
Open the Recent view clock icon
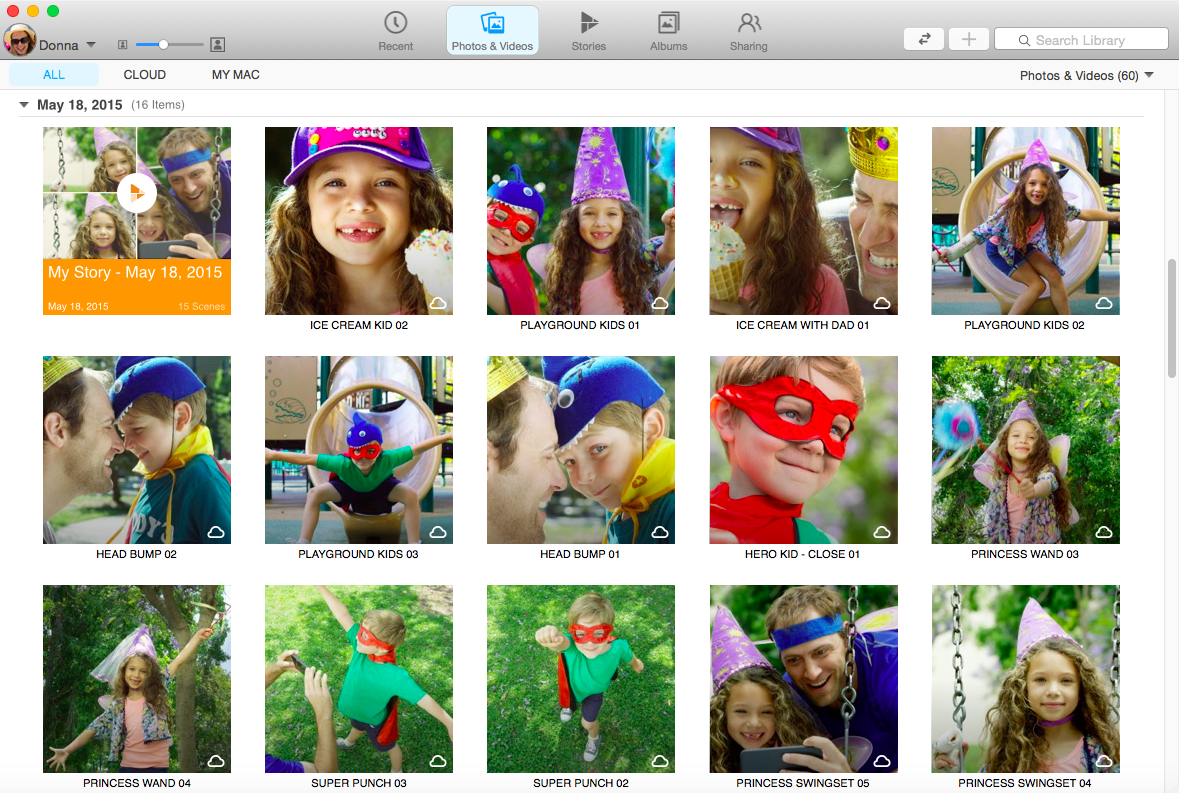[x=396, y=24]
